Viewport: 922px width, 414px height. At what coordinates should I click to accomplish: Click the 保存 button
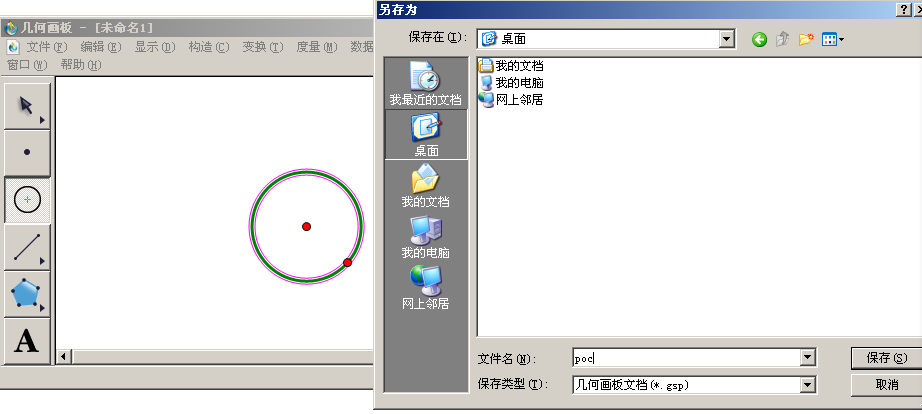click(x=886, y=358)
